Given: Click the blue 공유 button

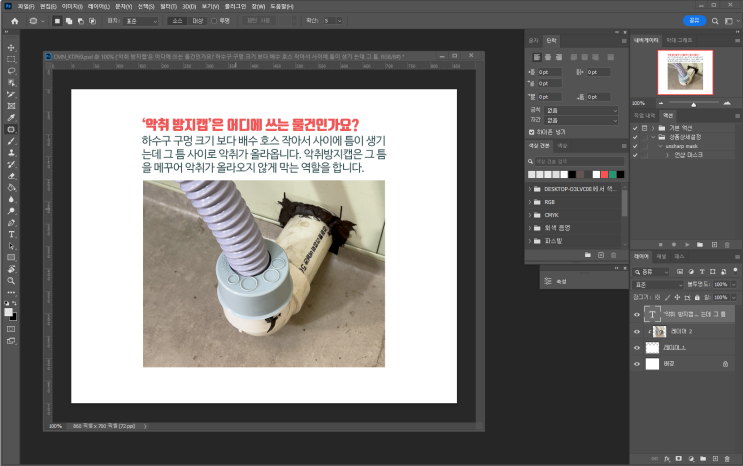Looking at the screenshot, I should coord(695,19).
